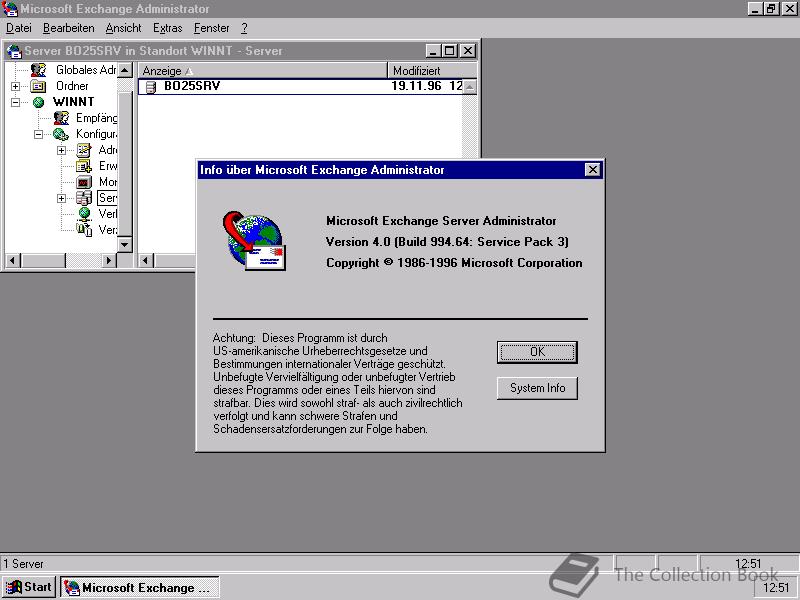Open the Bearbeiten menu
800x600 pixels.
[68, 28]
